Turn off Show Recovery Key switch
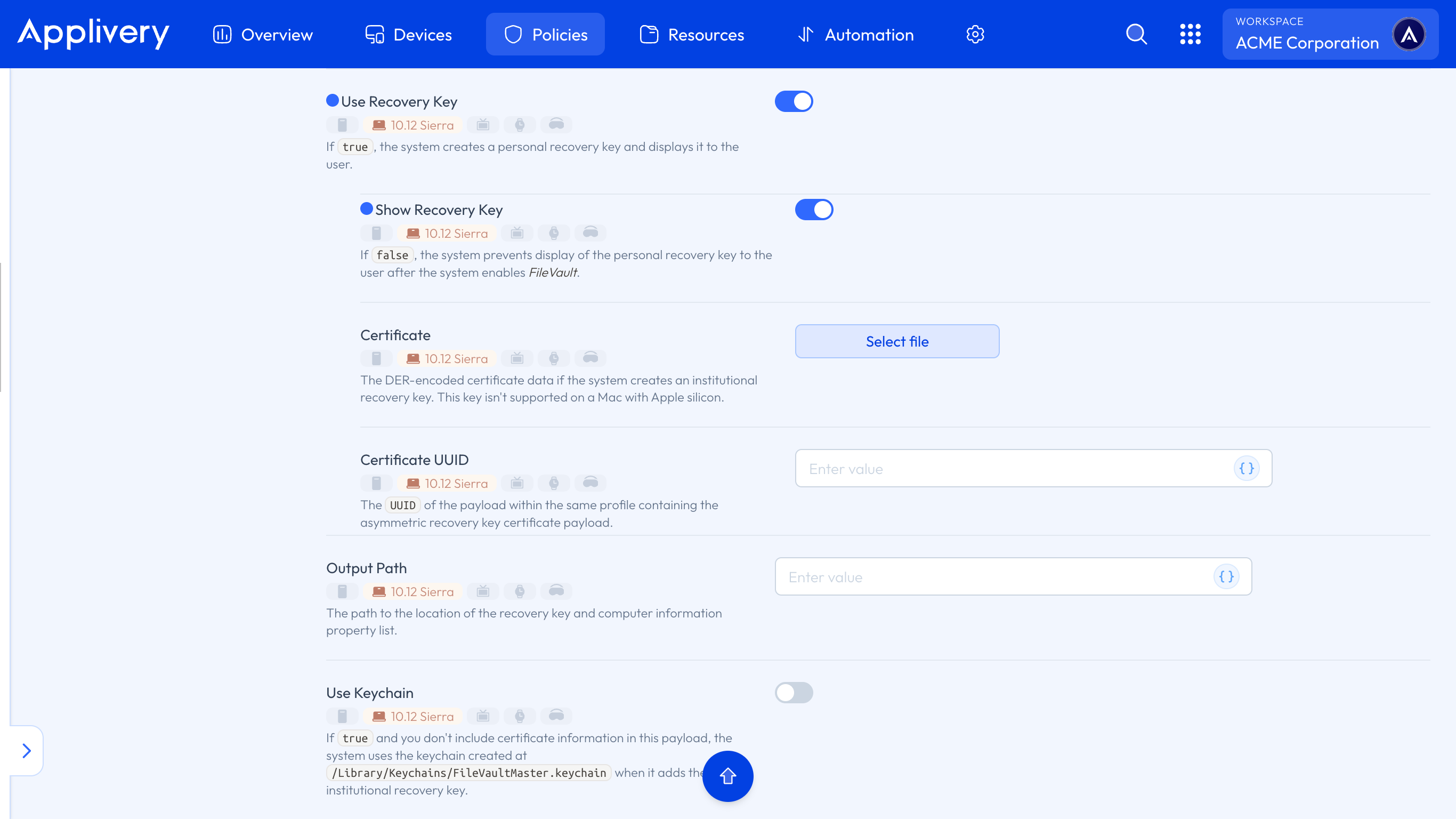 click(814, 210)
